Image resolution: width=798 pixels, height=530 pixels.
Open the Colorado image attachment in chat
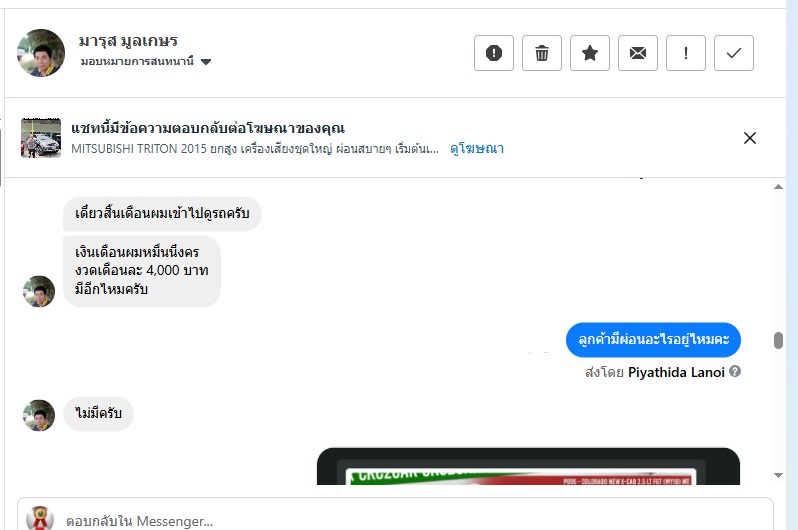coord(528,466)
